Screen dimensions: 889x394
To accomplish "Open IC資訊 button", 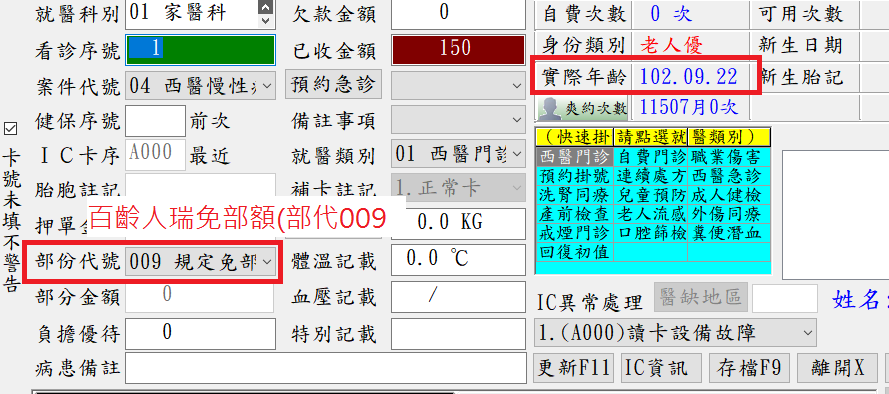I will point(661,368).
